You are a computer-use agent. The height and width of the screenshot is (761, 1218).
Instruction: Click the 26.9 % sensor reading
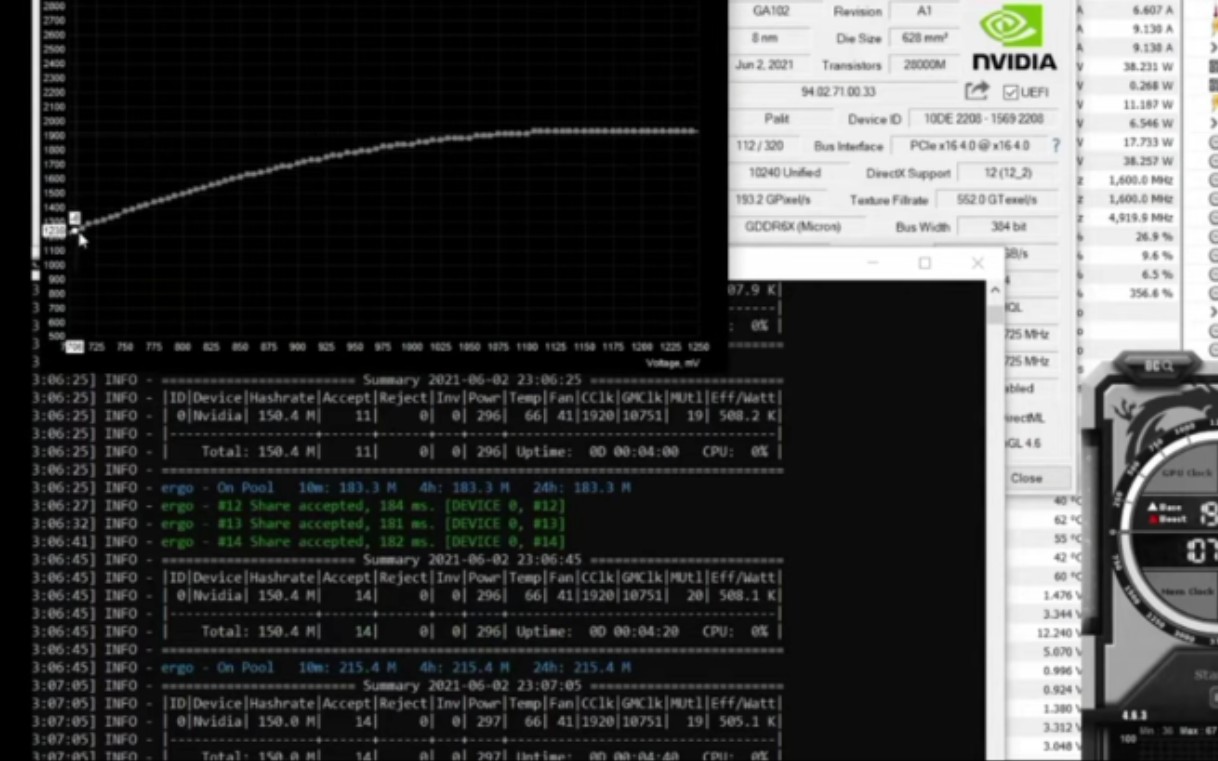pos(1154,237)
